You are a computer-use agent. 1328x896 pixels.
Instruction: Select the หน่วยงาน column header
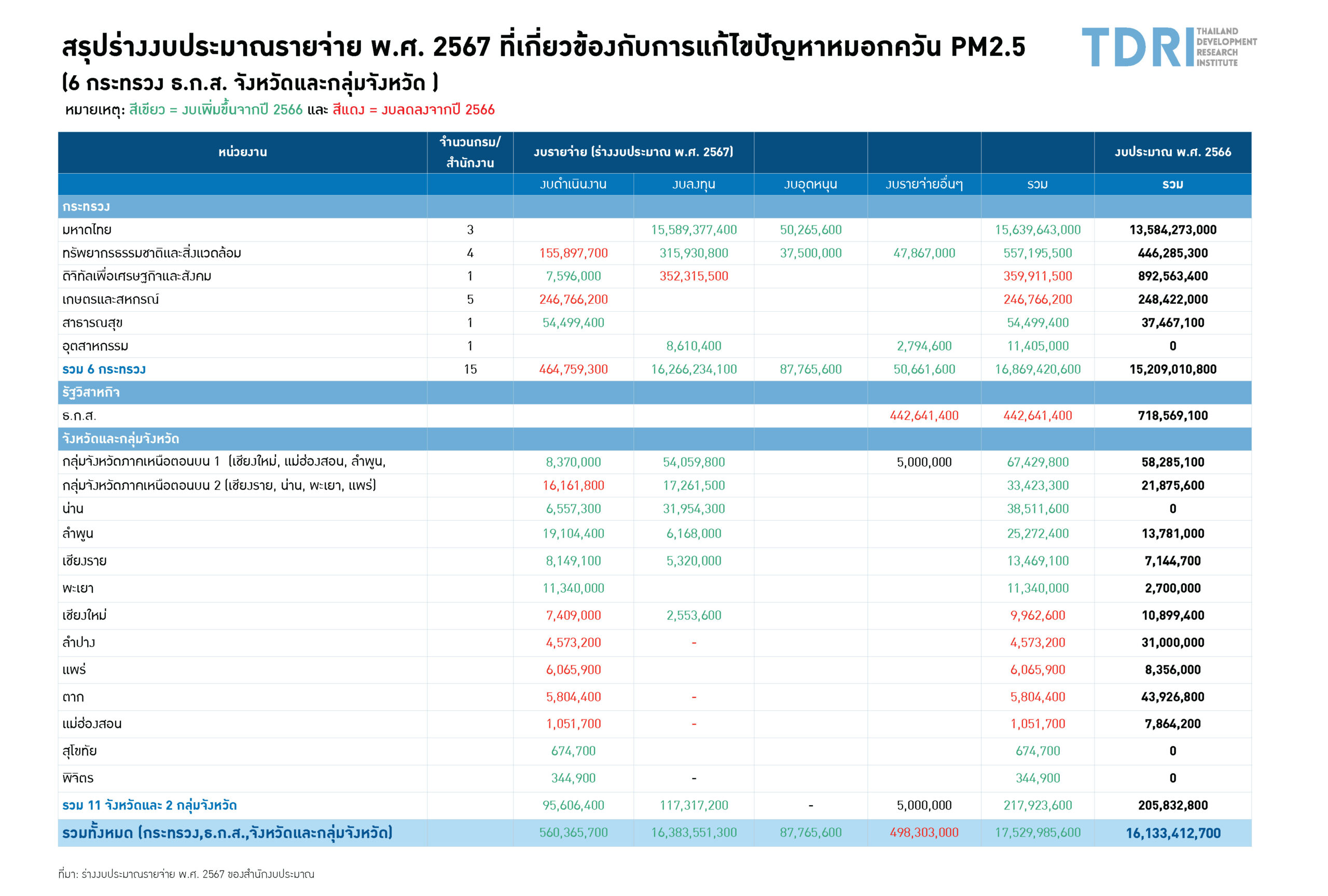pos(243,152)
